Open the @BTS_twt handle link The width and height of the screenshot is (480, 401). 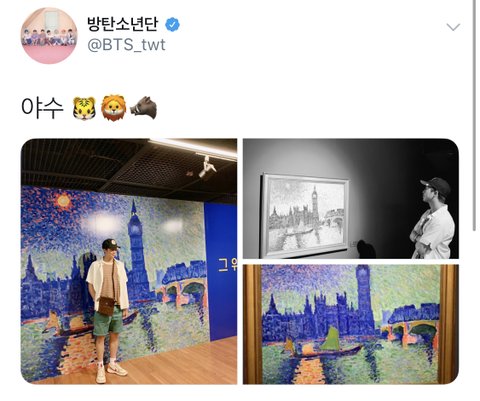(x=126, y=45)
